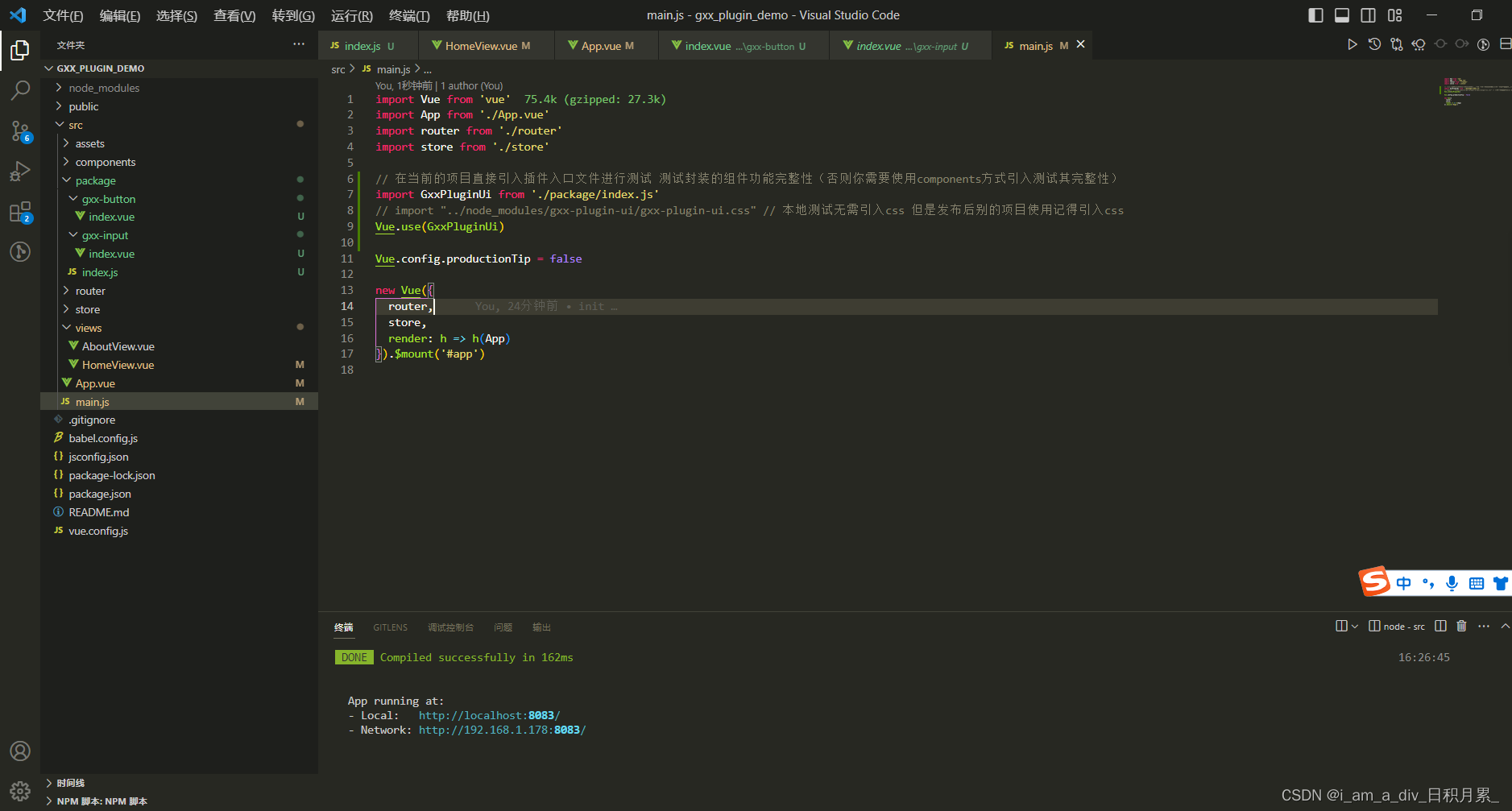The height and width of the screenshot is (811, 1512).
Task: Toggle Sogou punctuation mode
Action: 1427,583
